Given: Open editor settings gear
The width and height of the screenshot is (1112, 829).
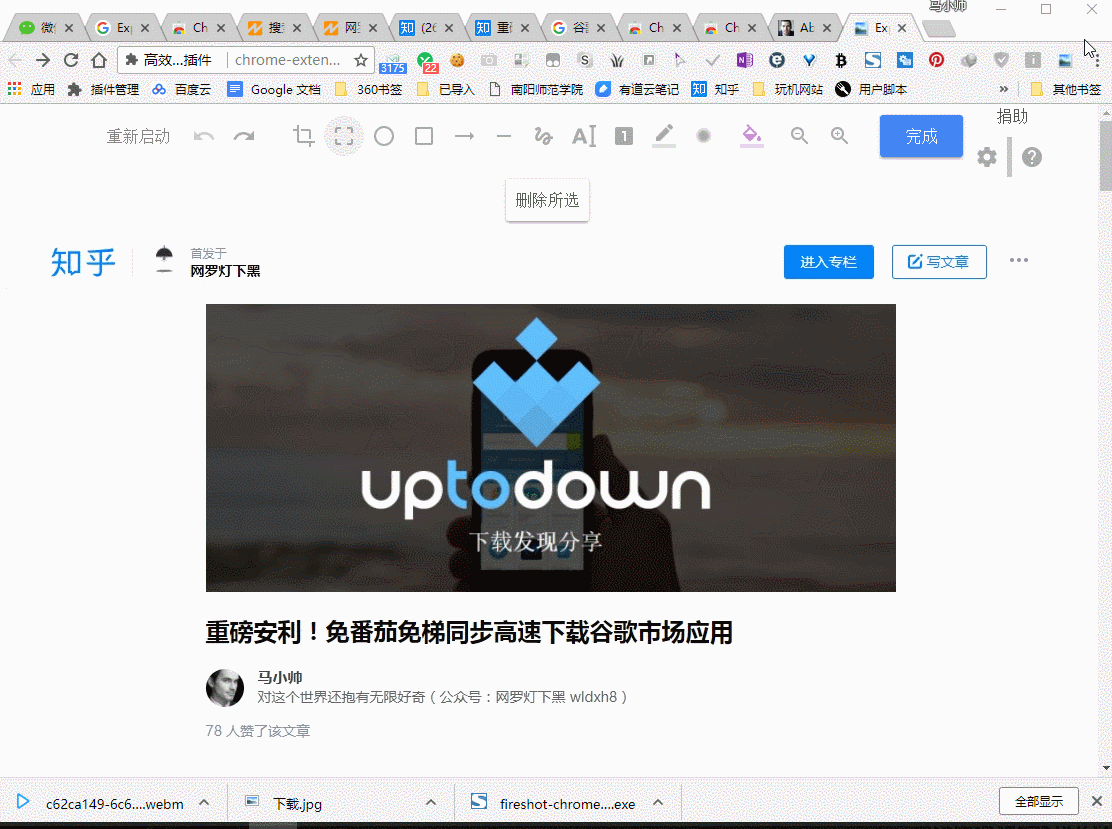Looking at the screenshot, I should 986,157.
